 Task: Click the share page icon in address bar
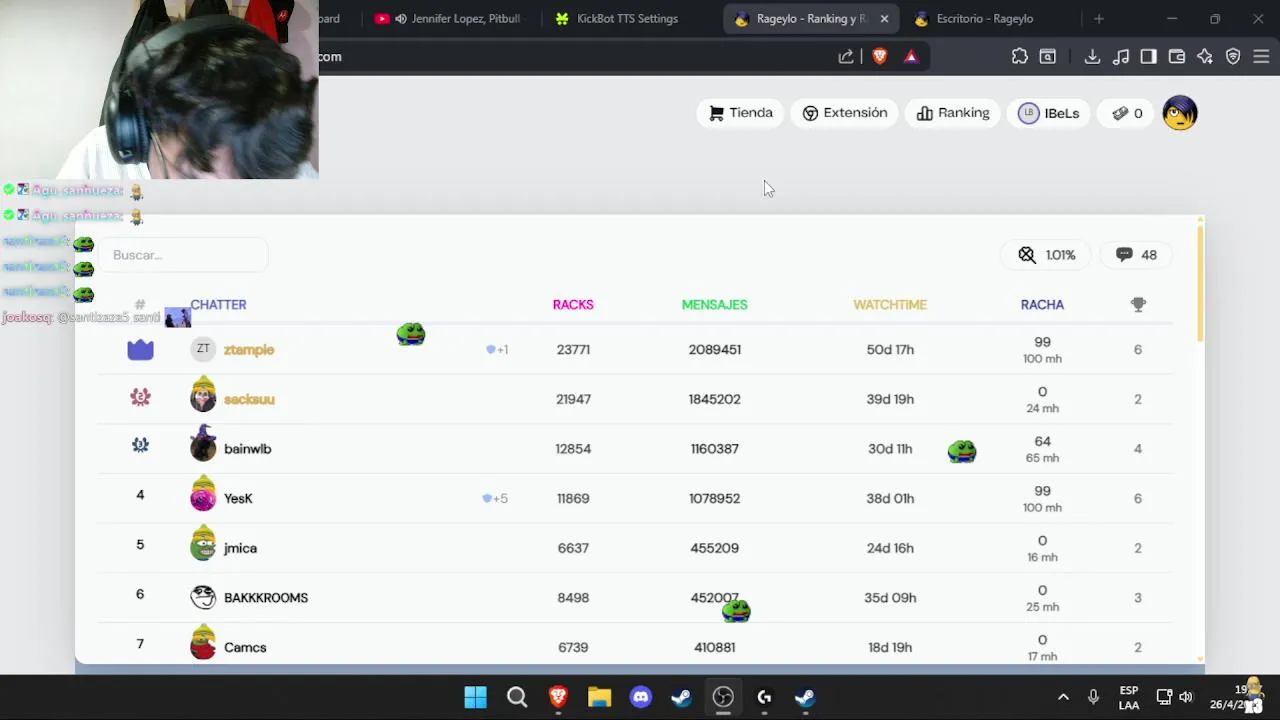pos(846,57)
